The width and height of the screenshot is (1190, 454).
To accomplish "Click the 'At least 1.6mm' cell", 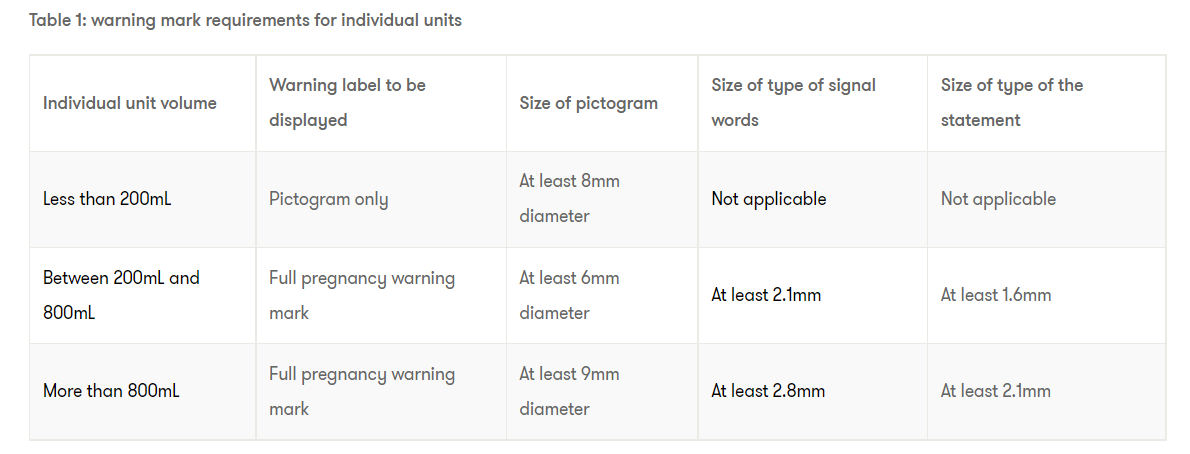I will [x=996, y=295].
